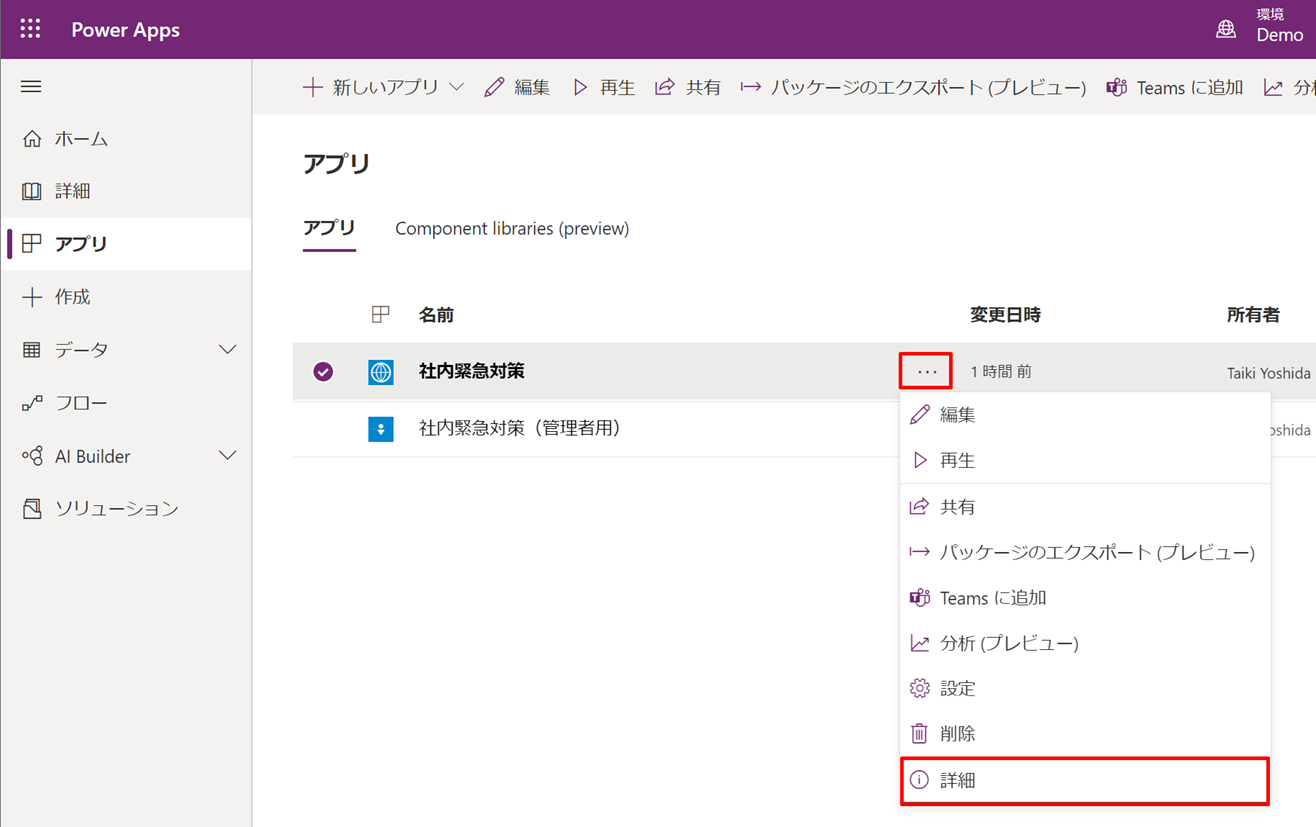
Task: Open the ellipsis menu of 社内緊急対策
Action: pos(926,372)
